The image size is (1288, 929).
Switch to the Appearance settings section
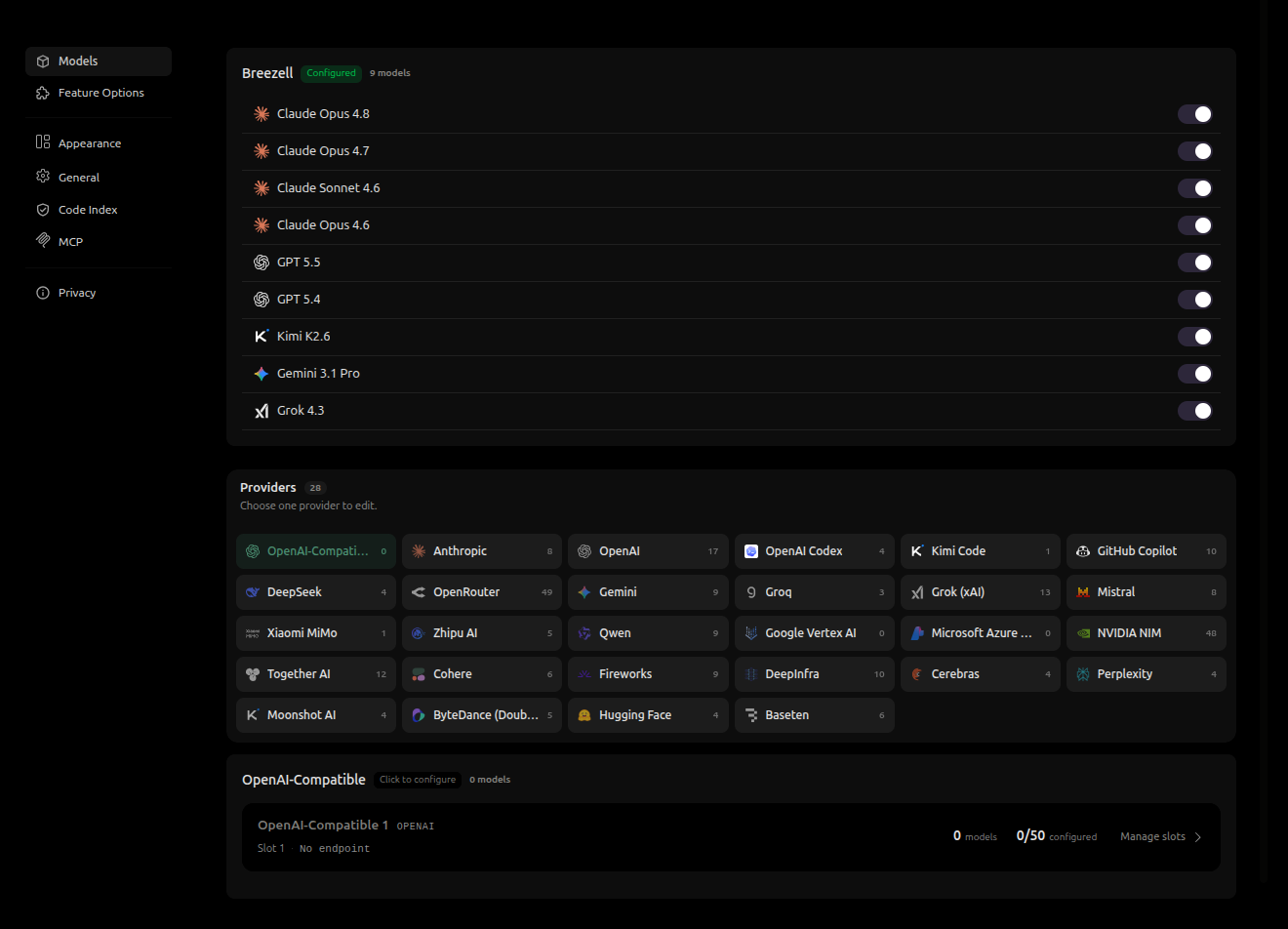click(99, 143)
